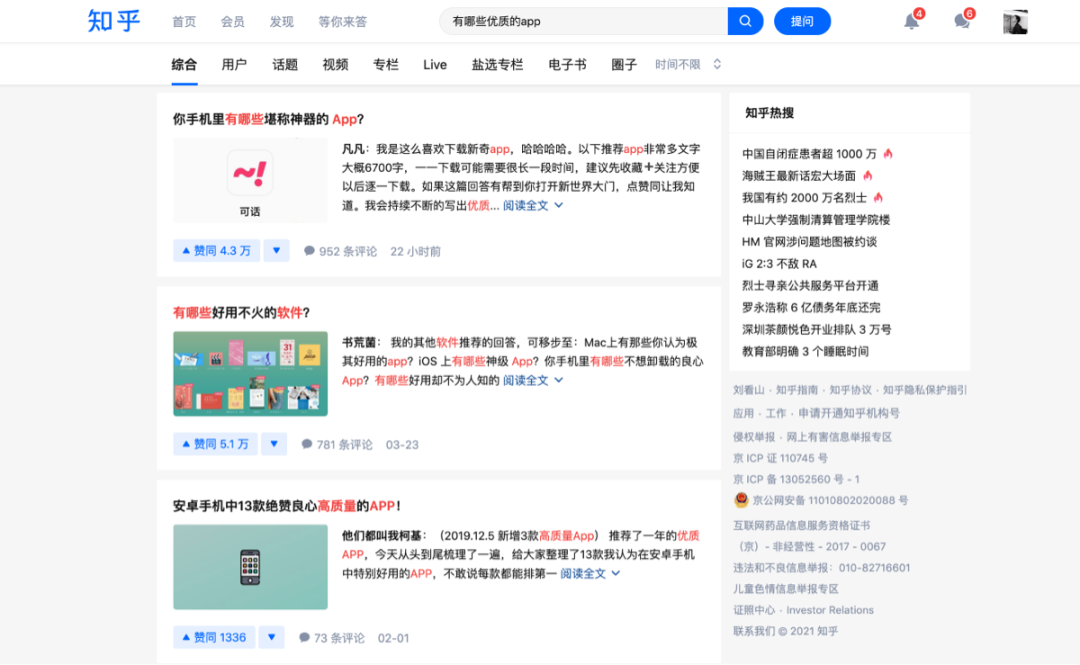Open hot search 深圳茶颜悦色开业排队 3 万号
Image resolution: width=1080 pixels, height=665 pixels.
coord(816,329)
